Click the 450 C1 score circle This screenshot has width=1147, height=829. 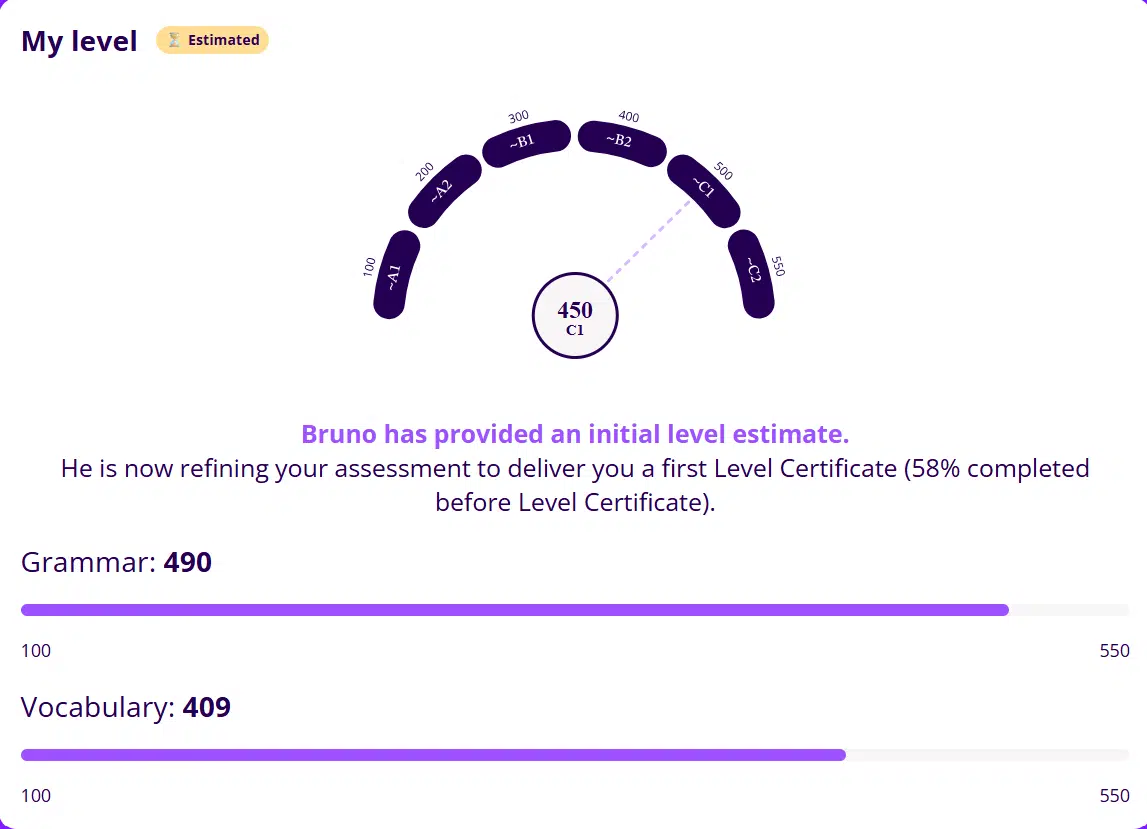(575, 316)
